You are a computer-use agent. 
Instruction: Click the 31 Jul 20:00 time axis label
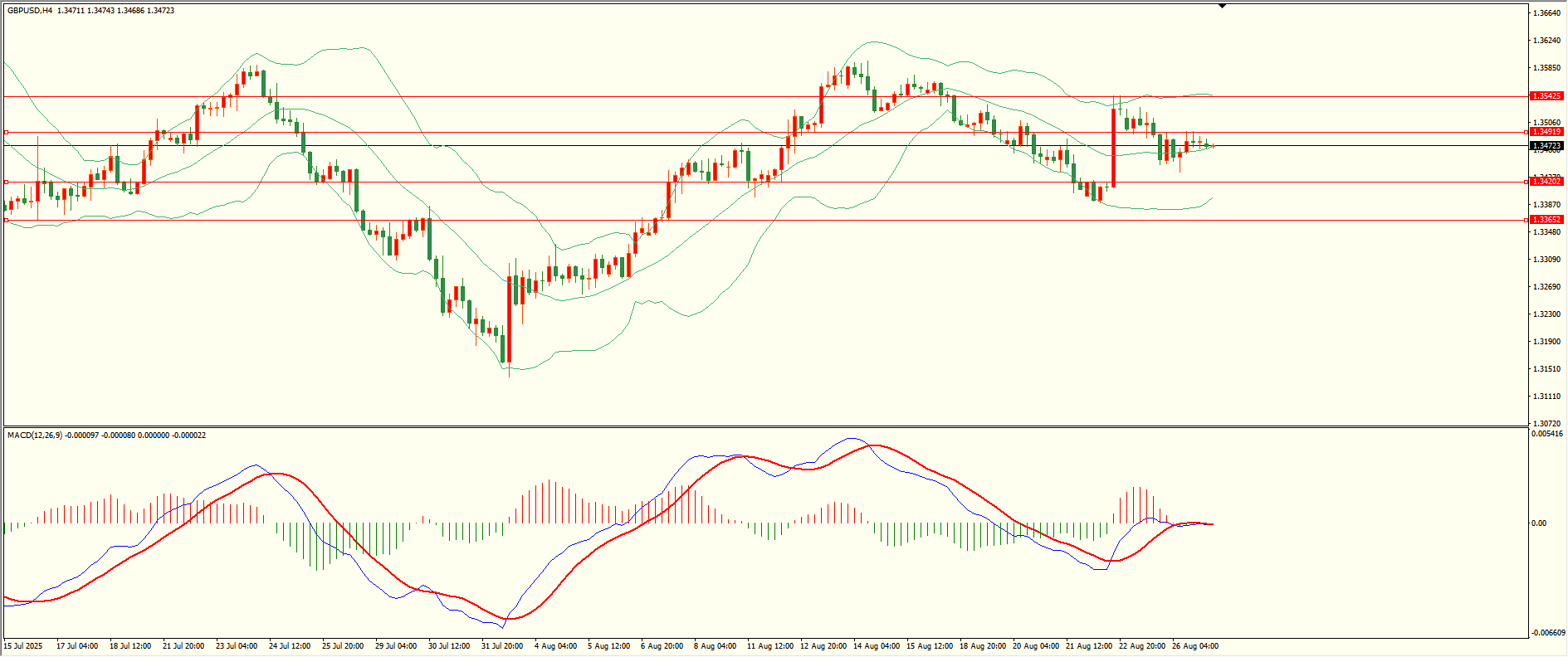point(502,646)
